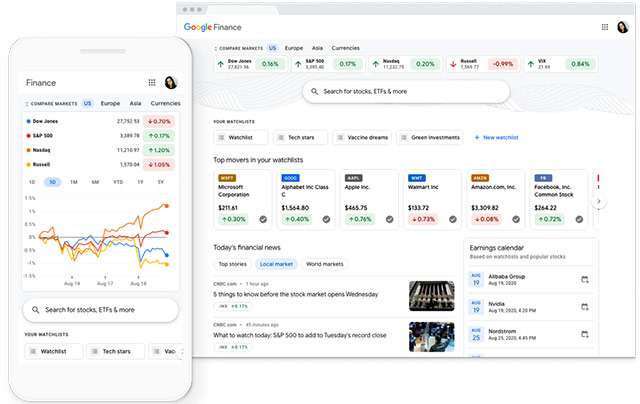
Task: Click phone search for stocks field
Action: [100, 310]
